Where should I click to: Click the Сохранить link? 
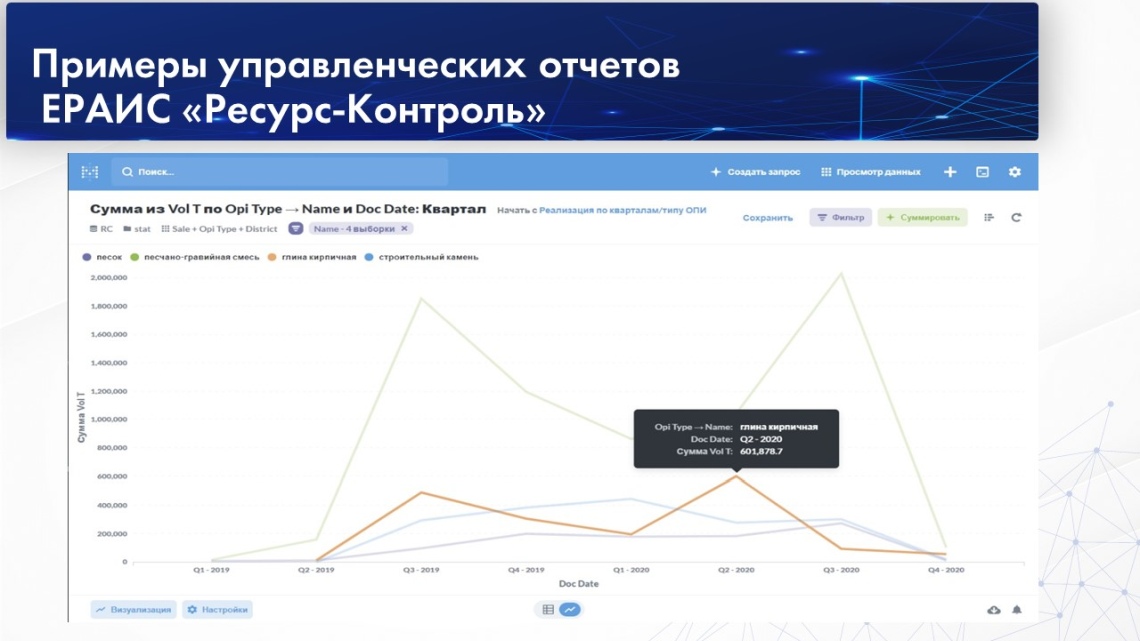coord(767,217)
